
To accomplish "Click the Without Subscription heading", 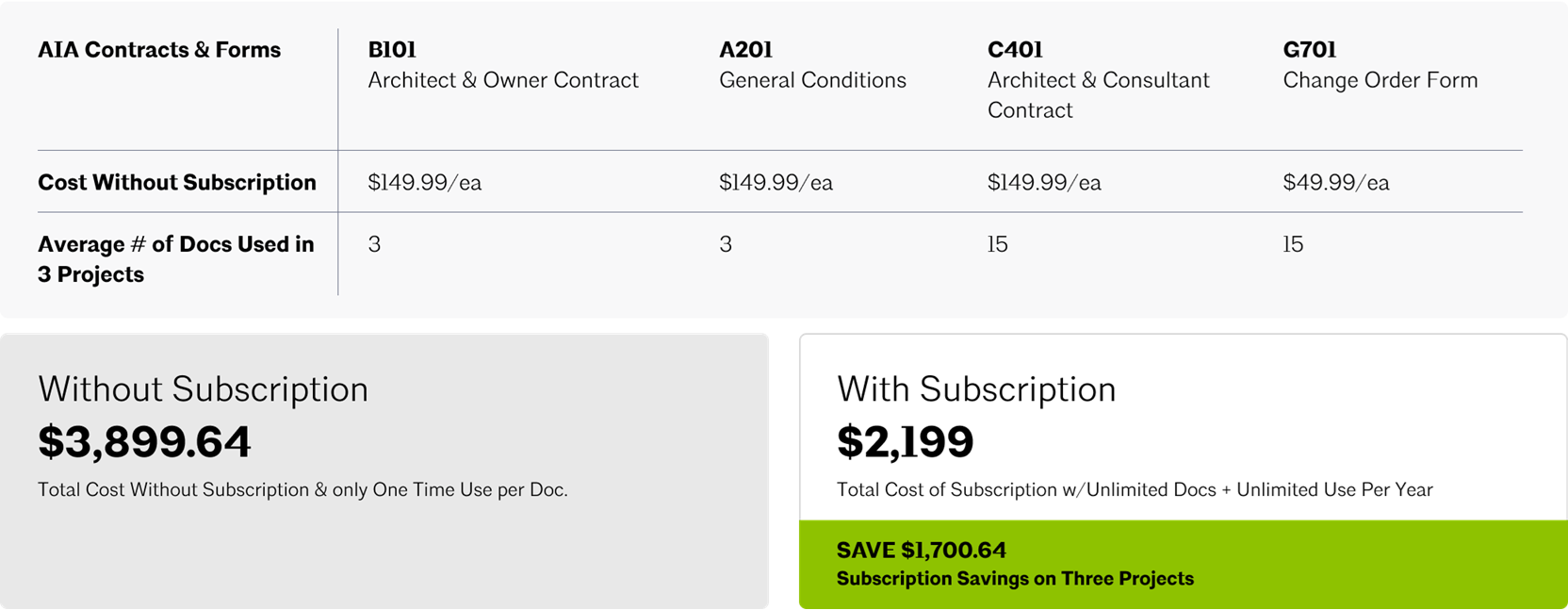I will 204,388.
